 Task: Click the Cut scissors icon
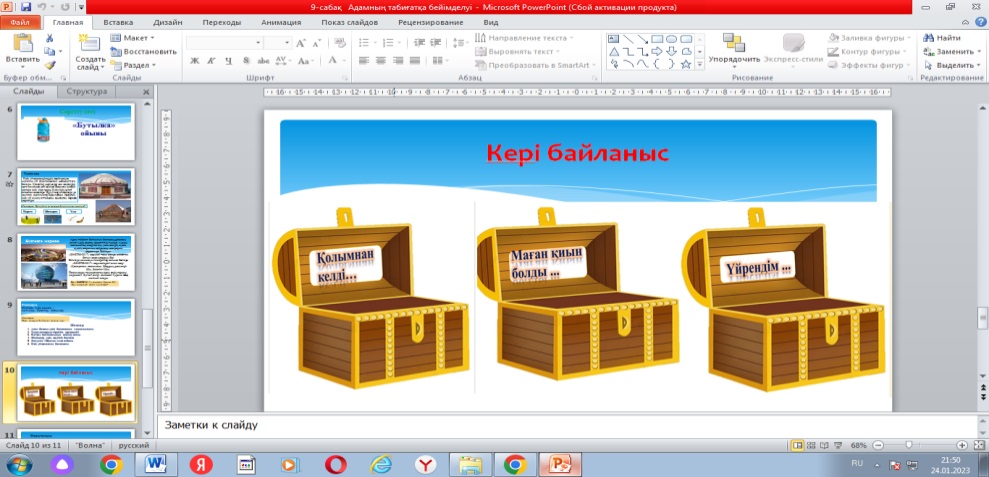click(x=49, y=38)
